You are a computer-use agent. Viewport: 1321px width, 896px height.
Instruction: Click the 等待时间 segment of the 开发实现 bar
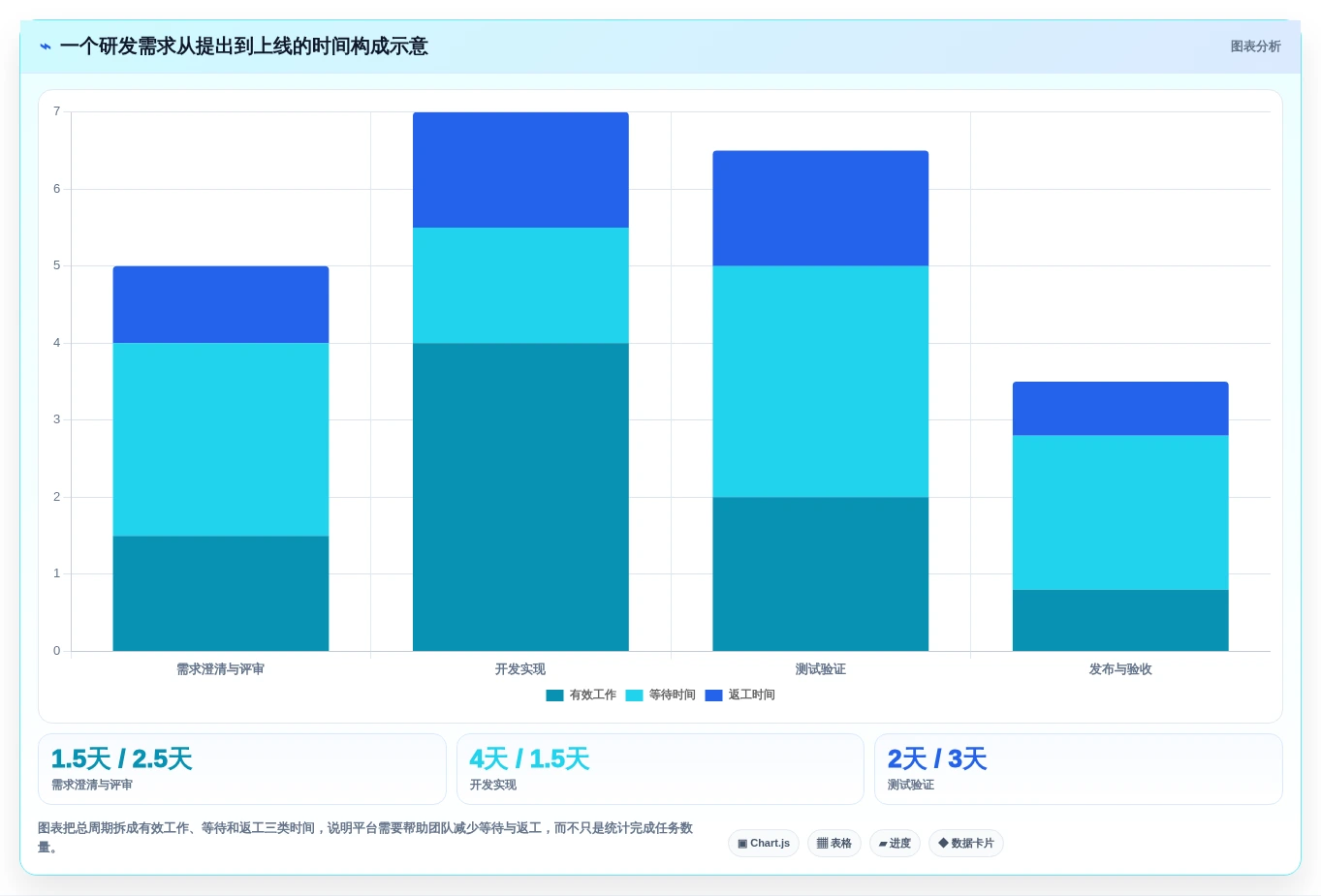[520, 286]
